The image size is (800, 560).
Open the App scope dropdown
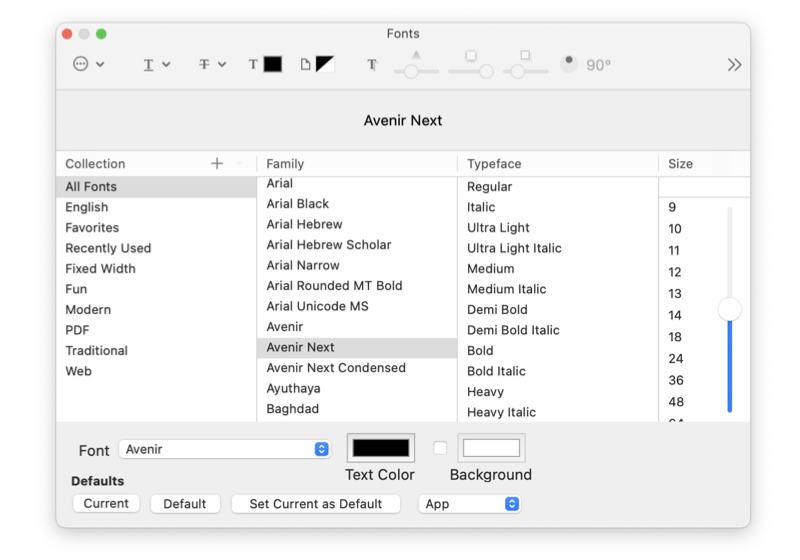(469, 504)
